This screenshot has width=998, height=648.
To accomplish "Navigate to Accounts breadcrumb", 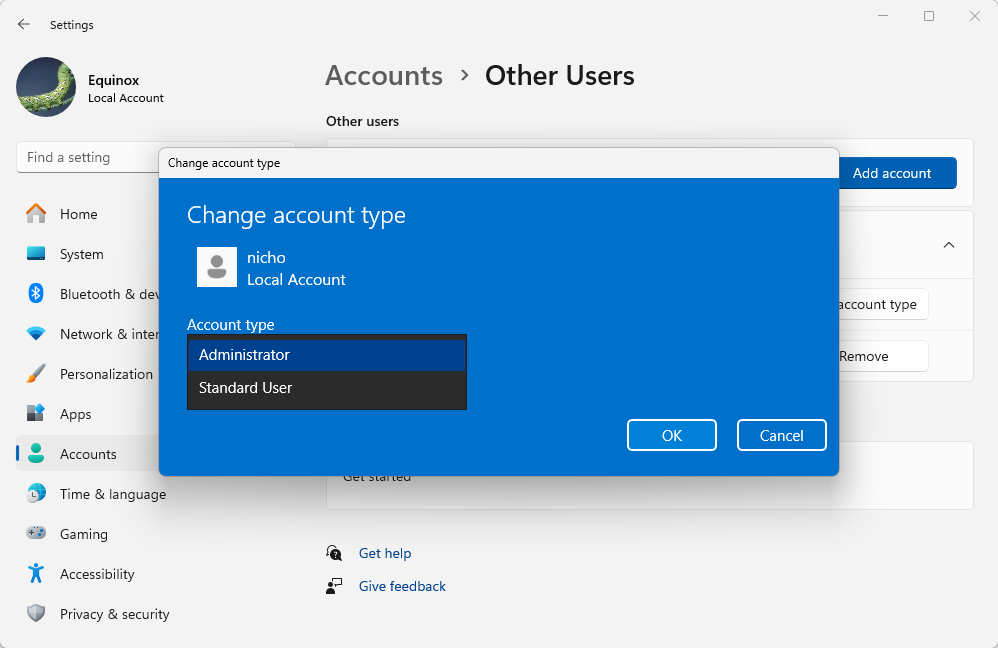I will [x=384, y=76].
